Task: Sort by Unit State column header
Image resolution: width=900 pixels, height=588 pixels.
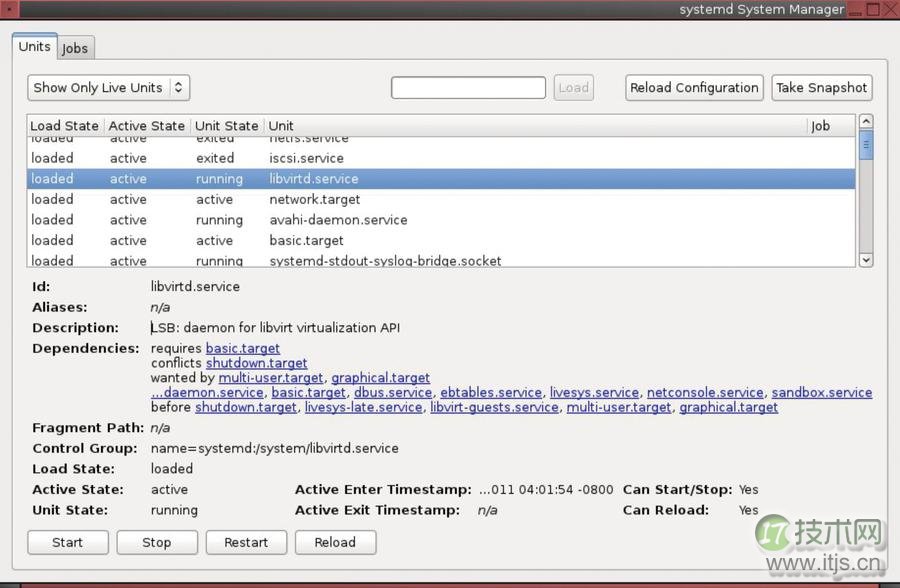Action: pos(227,126)
